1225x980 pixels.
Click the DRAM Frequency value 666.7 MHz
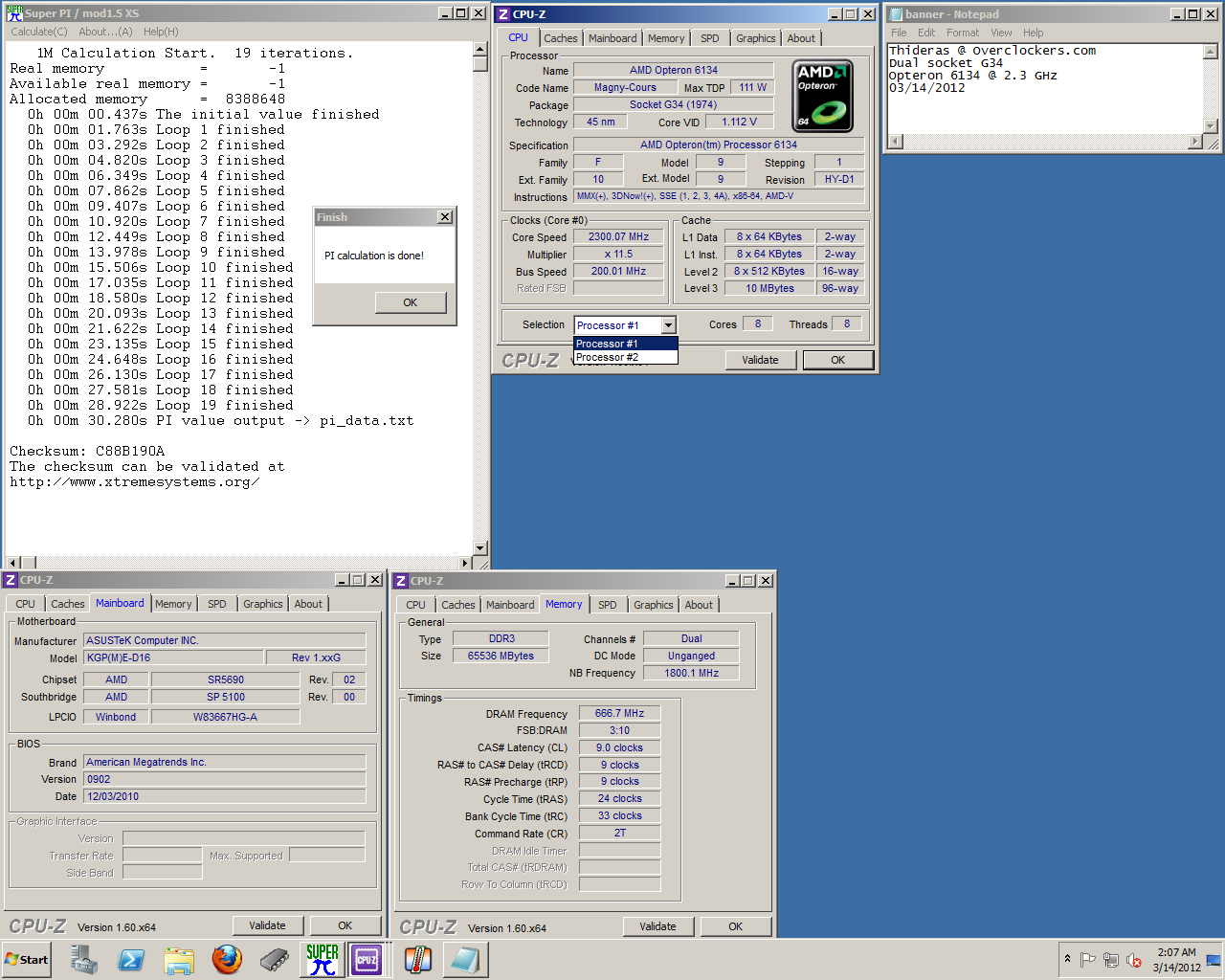coord(619,713)
